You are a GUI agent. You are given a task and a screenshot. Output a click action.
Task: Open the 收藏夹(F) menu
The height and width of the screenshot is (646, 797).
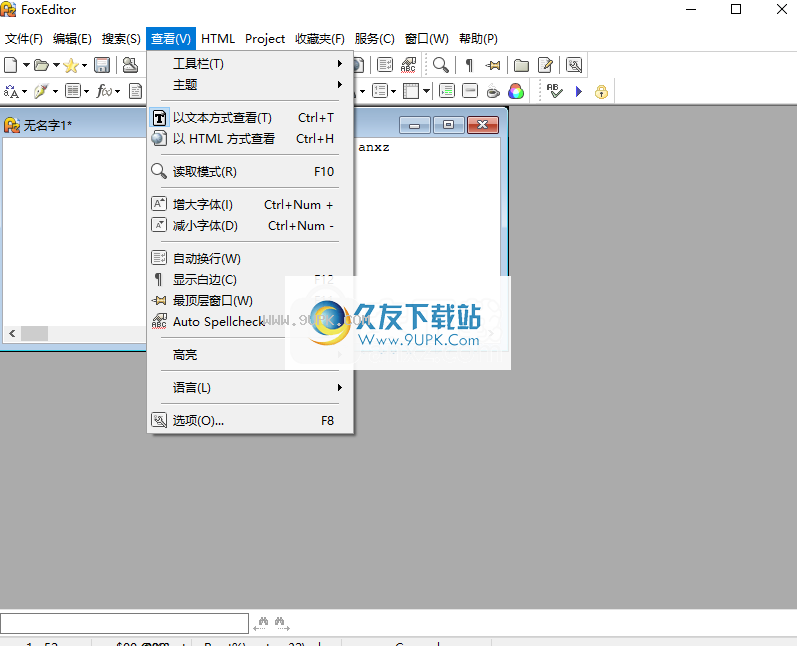[320, 39]
